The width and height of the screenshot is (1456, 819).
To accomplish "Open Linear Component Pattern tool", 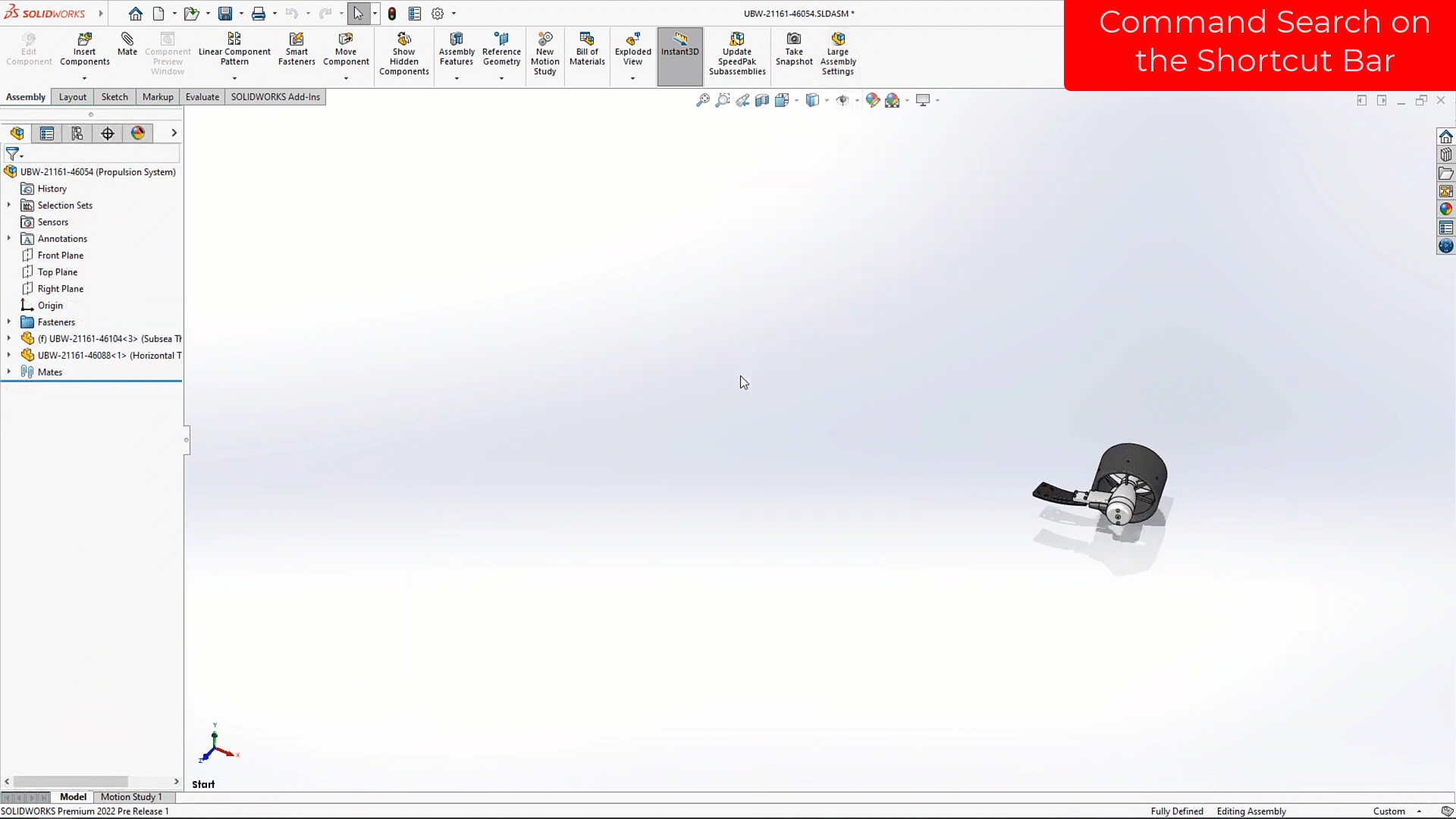I will (234, 49).
